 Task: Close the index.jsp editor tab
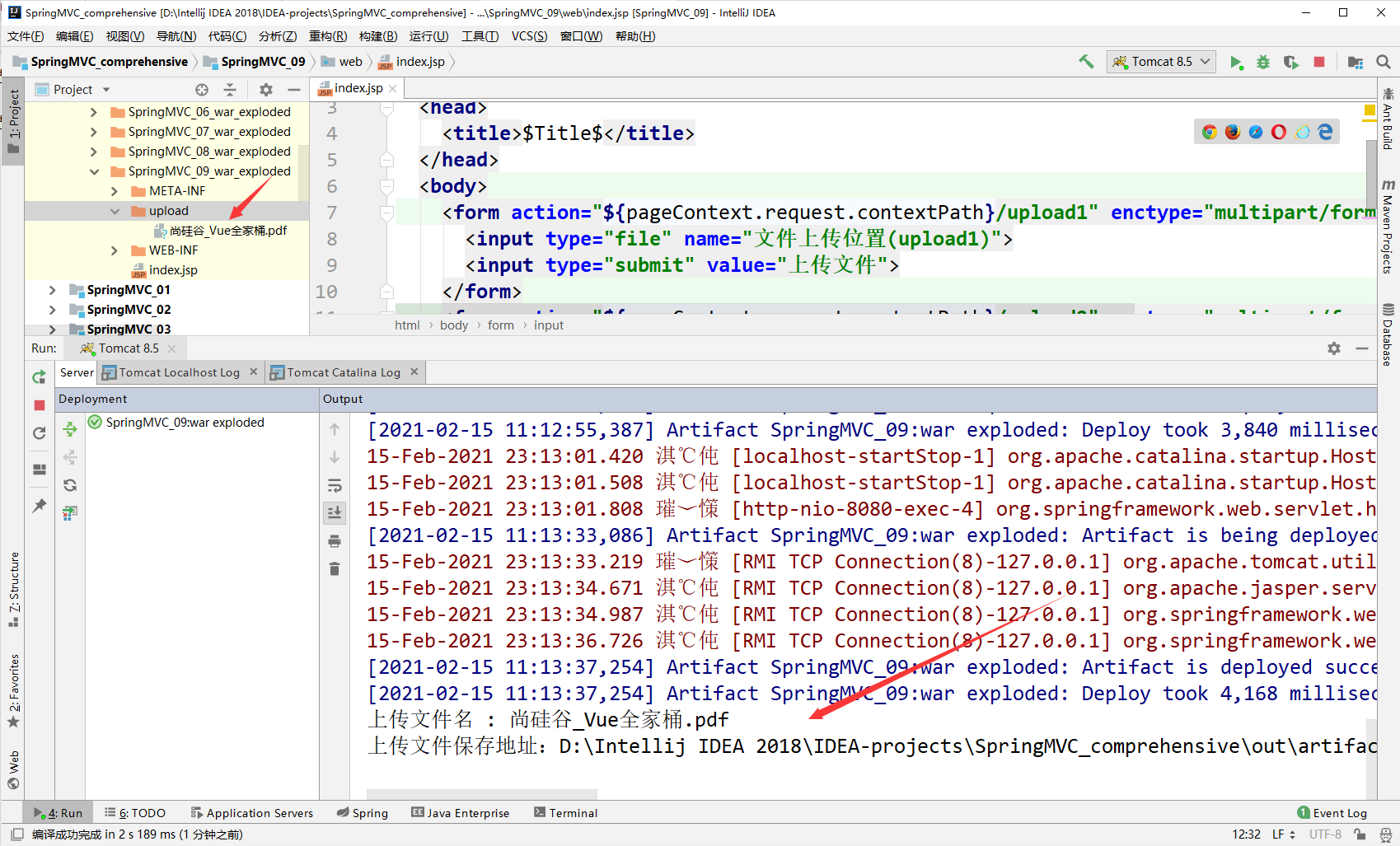pyautogui.click(x=393, y=88)
